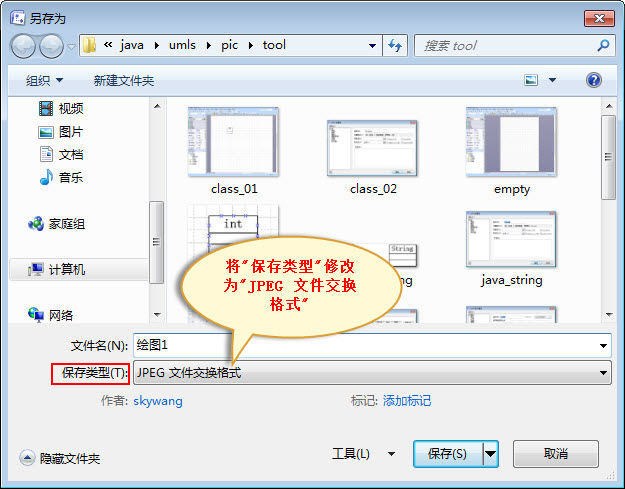Refresh the tool folder listing
625x489 pixels.
point(395,45)
